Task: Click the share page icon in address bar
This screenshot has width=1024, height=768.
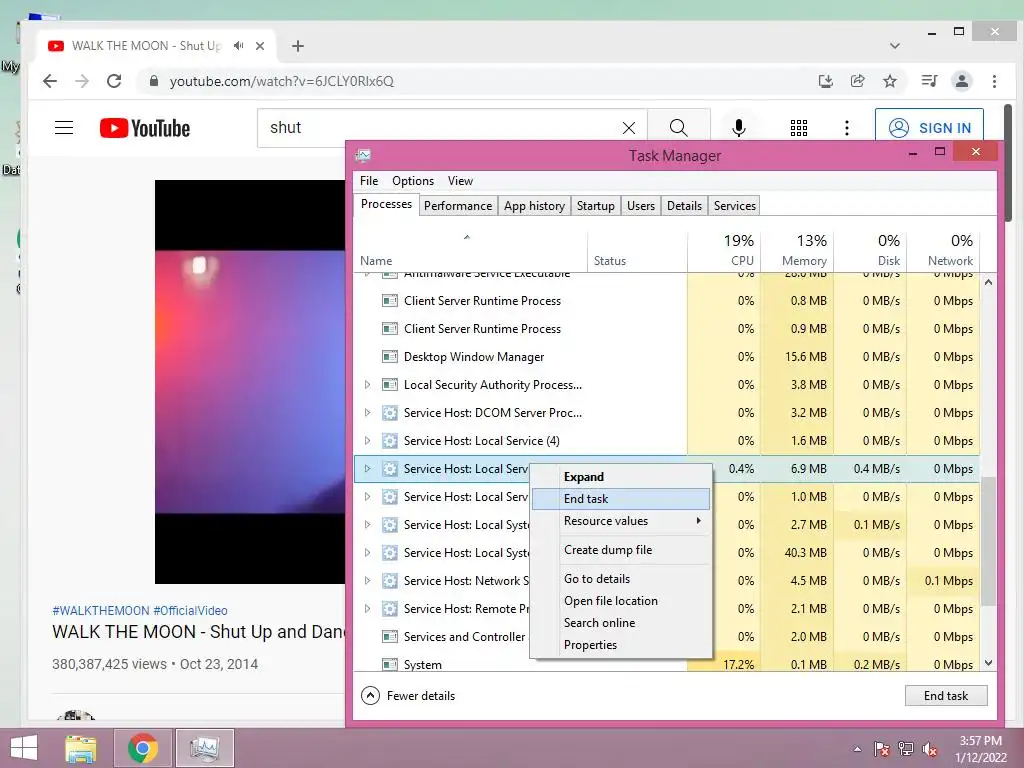Action: pos(857,81)
